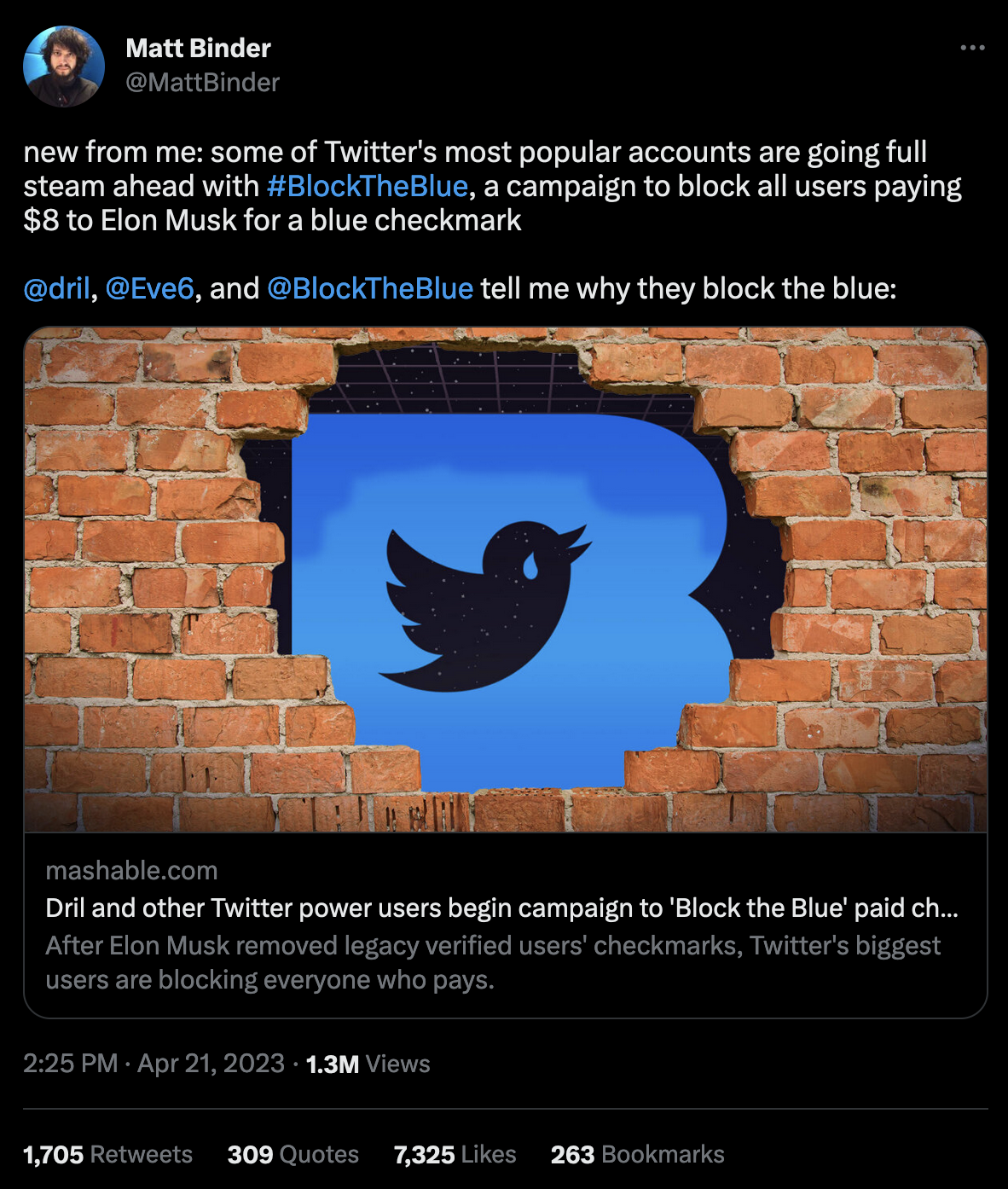Image resolution: width=1008 pixels, height=1189 pixels.
Task: Click the @MattBinder handle
Action: pos(202,84)
